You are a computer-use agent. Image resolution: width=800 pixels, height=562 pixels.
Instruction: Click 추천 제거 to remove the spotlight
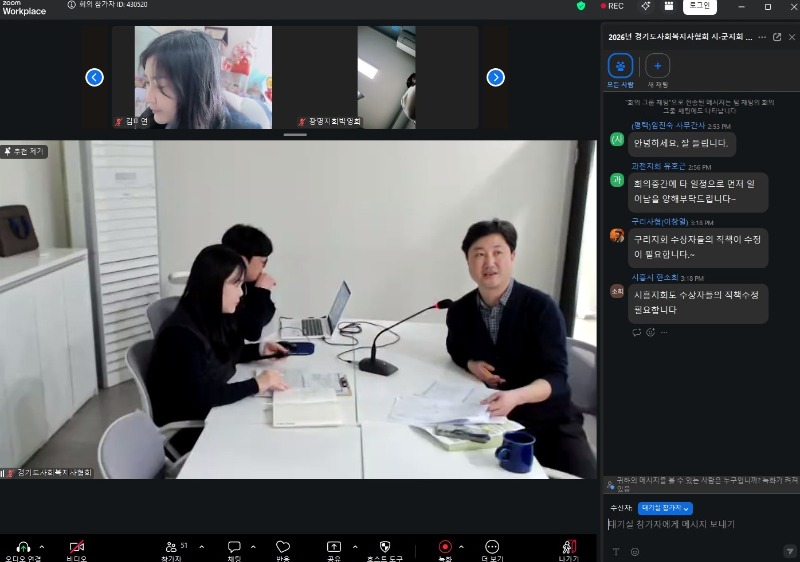point(24,151)
